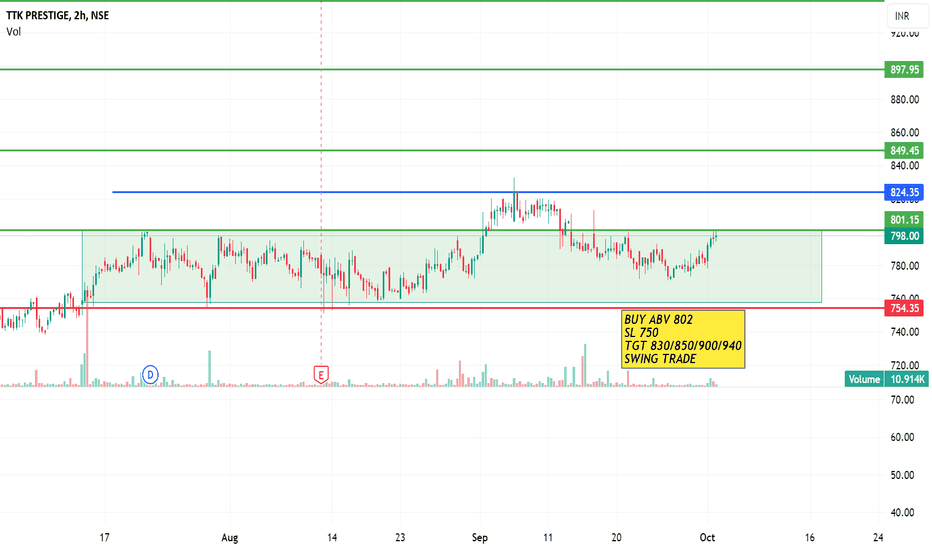
Task: Click the 50.00 scale value
Action: click(x=902, y=475)
